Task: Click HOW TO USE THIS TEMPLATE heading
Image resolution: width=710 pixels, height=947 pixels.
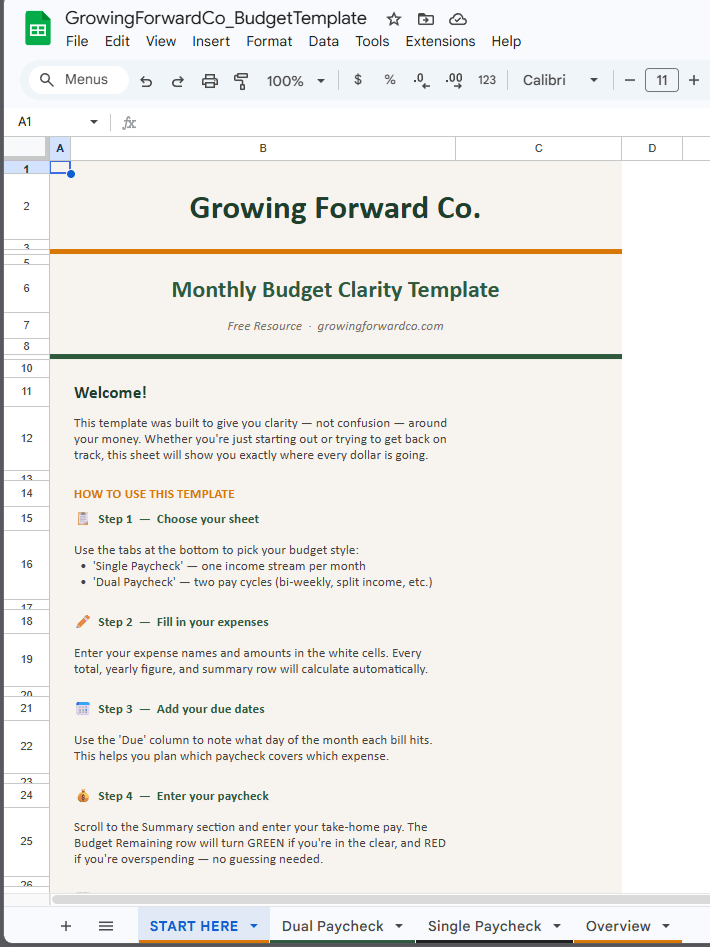Action: coord(154,494)
